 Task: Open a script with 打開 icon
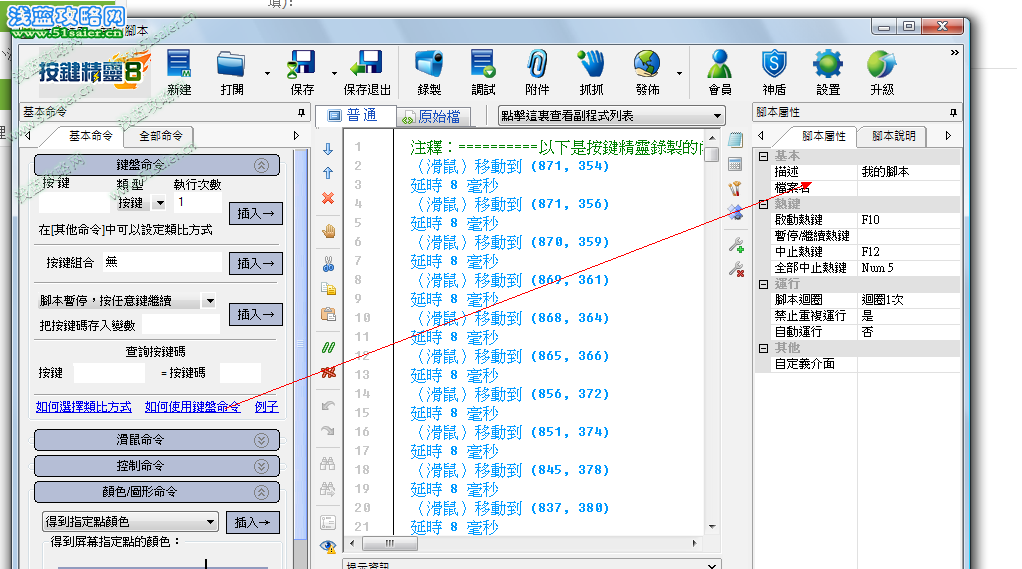[231, 72]
